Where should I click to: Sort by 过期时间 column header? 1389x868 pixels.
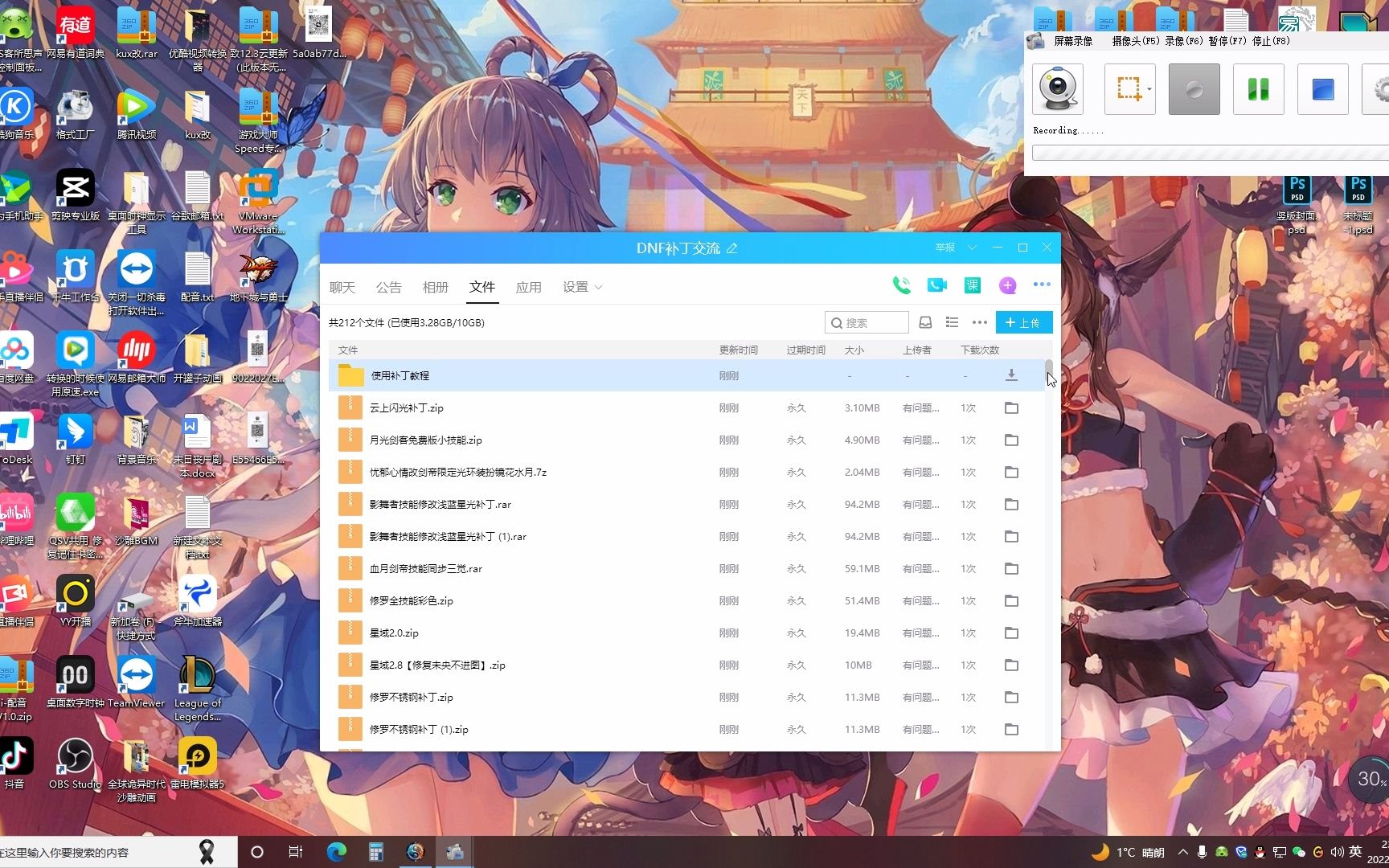coord(806,350)
